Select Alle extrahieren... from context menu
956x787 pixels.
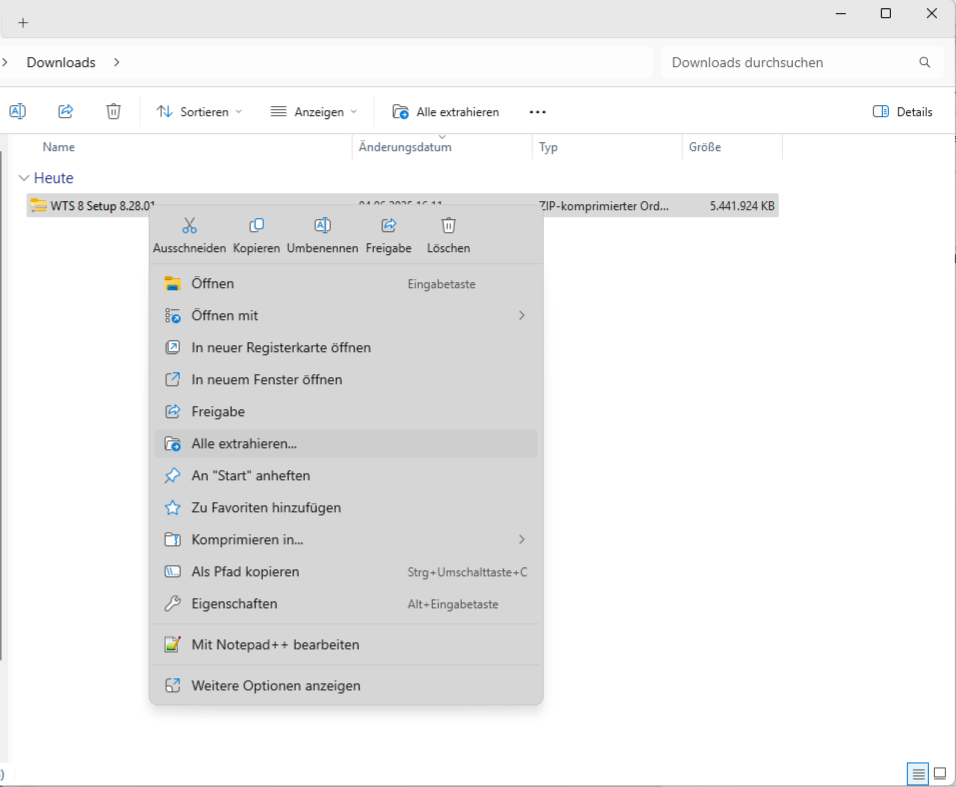point(345,444)
